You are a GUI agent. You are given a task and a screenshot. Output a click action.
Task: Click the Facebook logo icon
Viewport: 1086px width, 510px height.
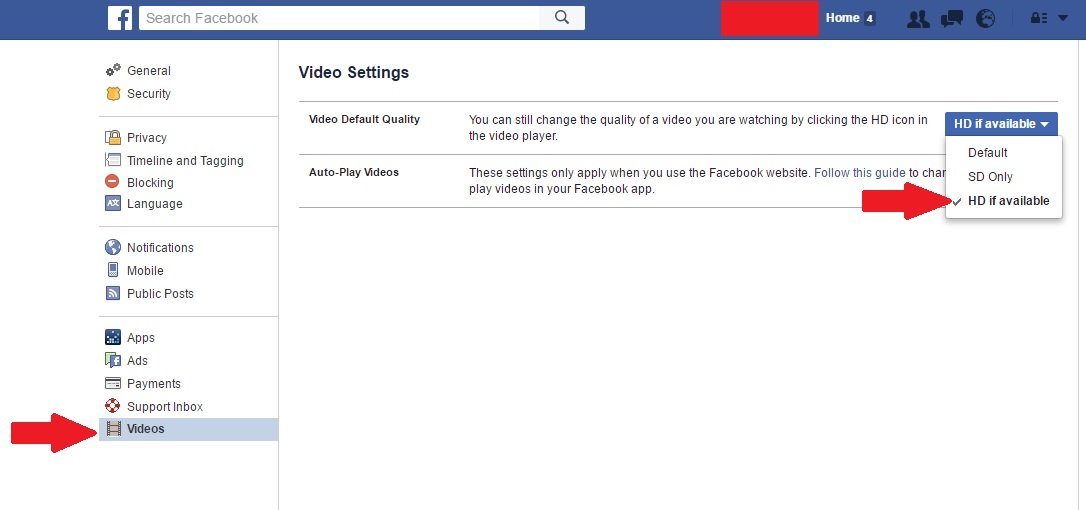click(120, 18)
